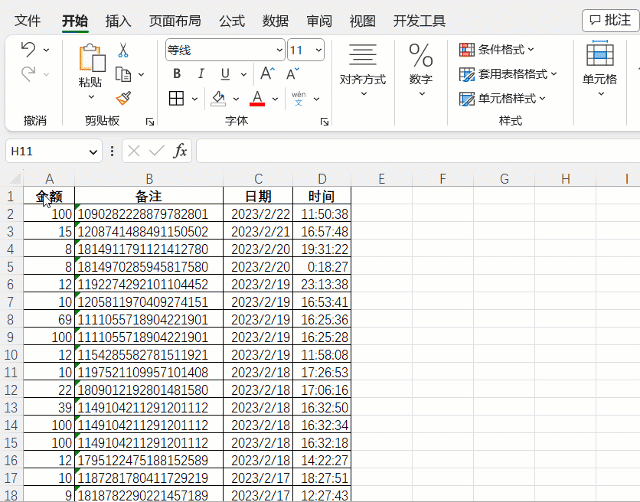Image resolution: width=640 pixels, height=502 pixels.
Task: Open 单元格样式 cell styles menu
Action: [502, 98]
